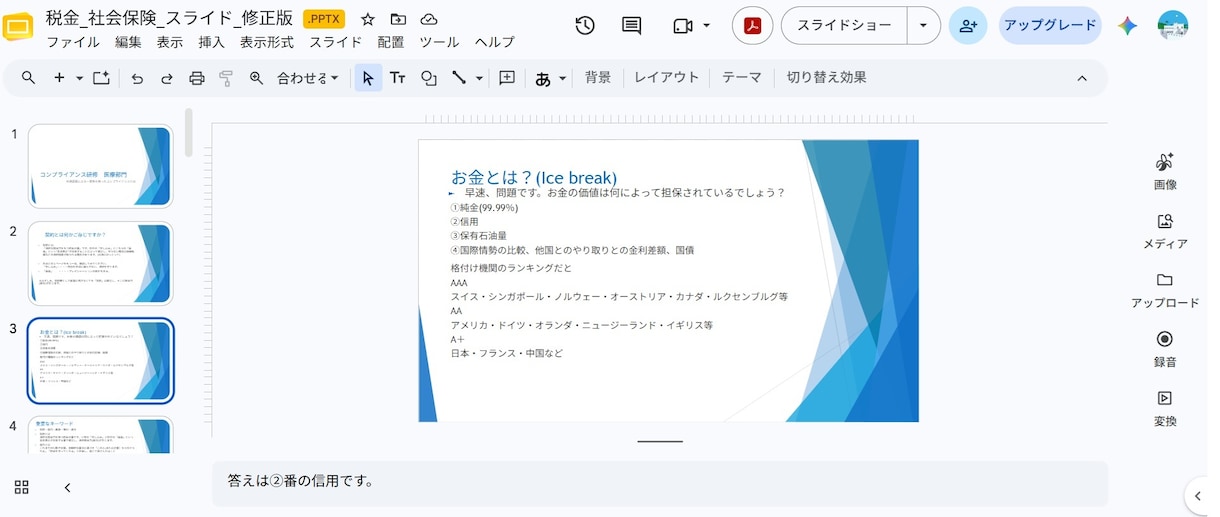Select slide 2 thumbnail
The height and width of the screenshot is (517, 1220).
coord(100,263)
